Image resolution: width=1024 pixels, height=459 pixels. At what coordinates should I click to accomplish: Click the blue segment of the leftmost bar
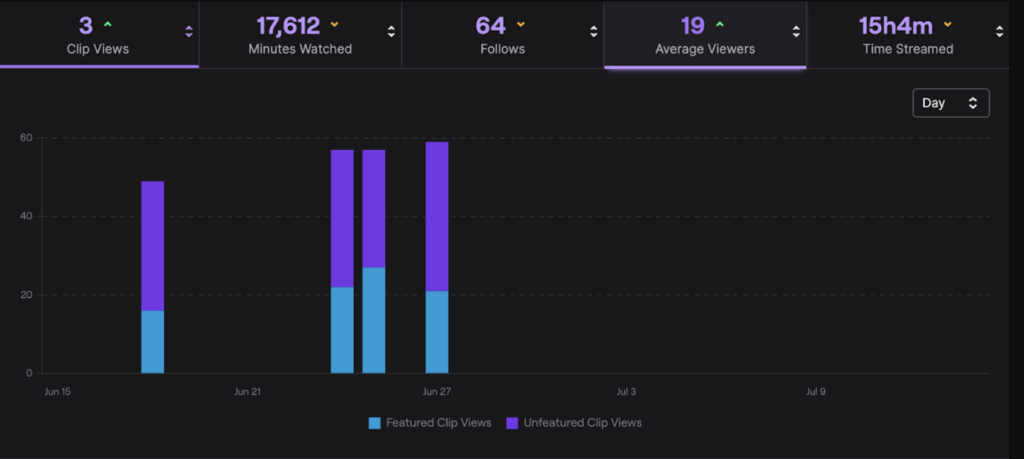(x=152, y=341)
